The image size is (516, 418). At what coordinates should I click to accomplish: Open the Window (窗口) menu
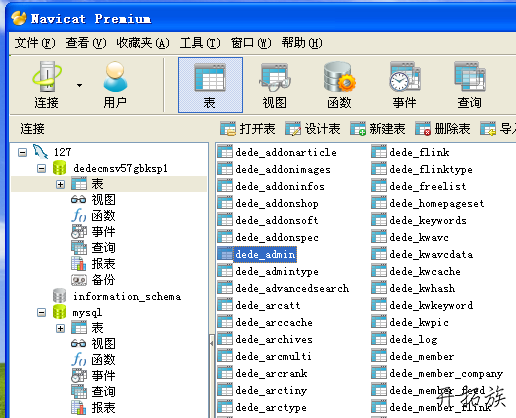[251, 43]
